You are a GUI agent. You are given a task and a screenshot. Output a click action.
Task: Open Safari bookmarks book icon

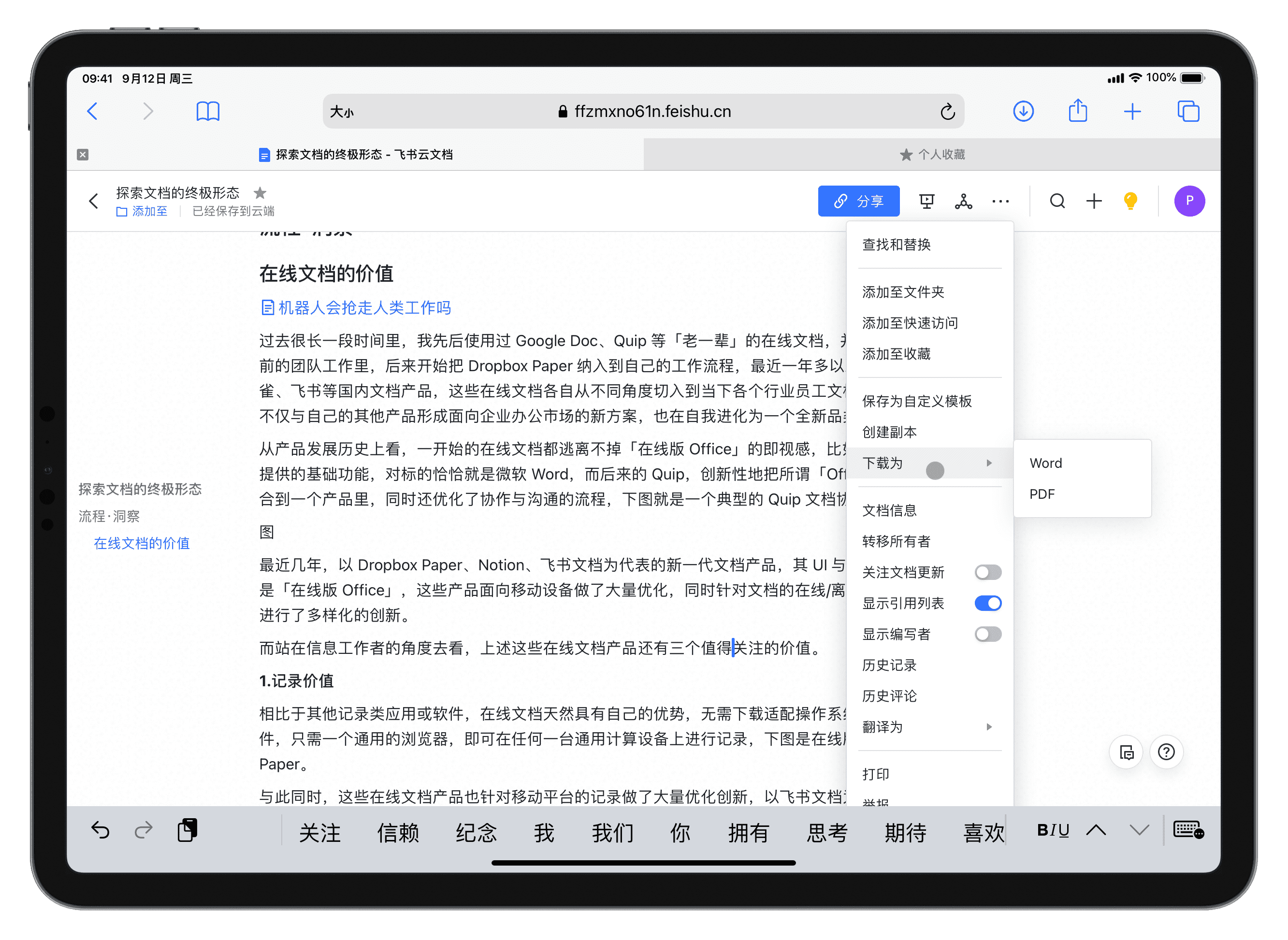tap(208, 111)
